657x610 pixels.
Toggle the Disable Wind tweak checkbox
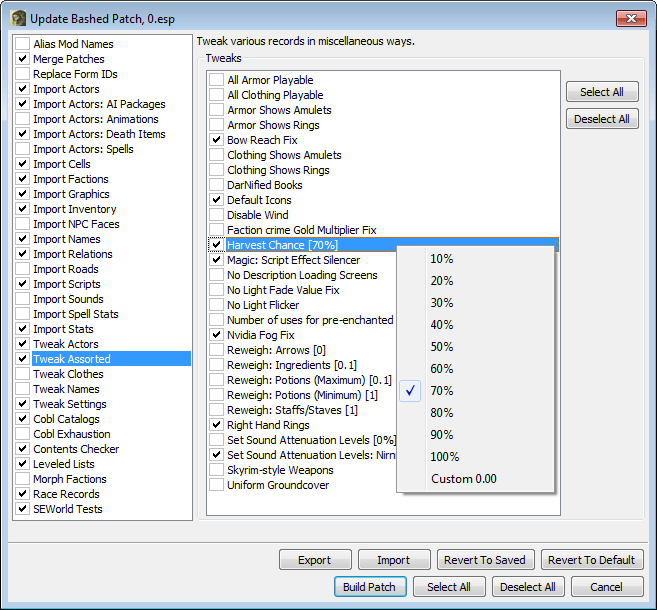click(217, 215)
